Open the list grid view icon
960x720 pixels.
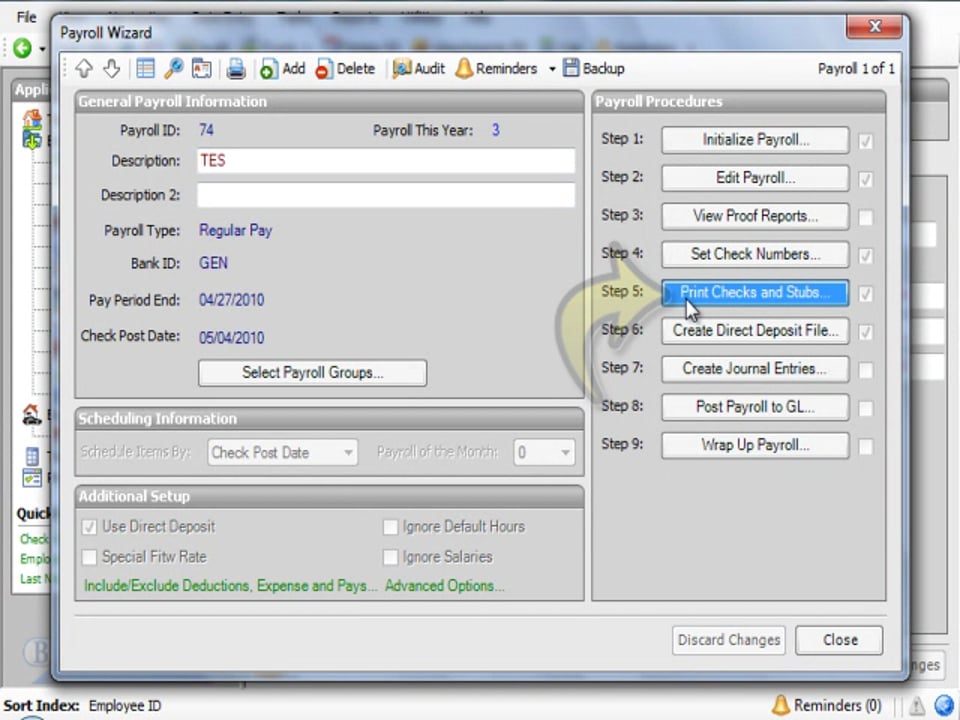tap(145, 69)
